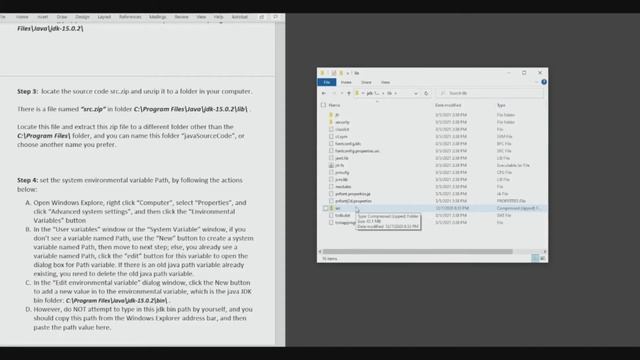Screen dimensions: 640x360
Task: Go forward using Explorer forward arrow
Action: point(333,93)
